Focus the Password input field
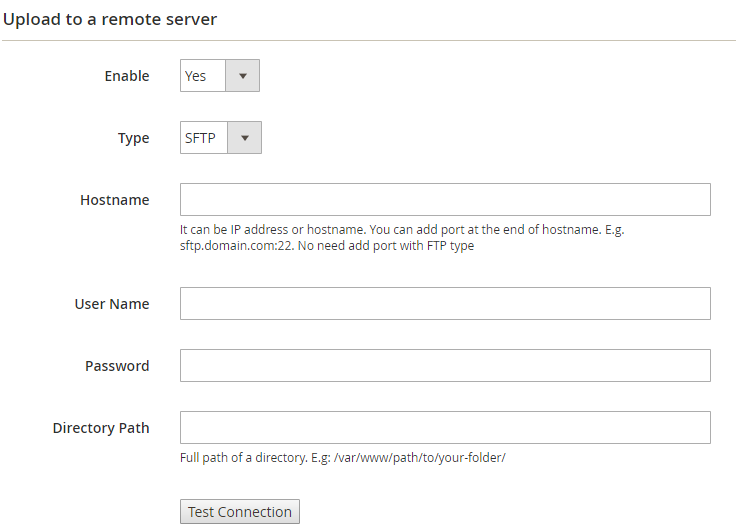736x531 pixels. point(445,366)
